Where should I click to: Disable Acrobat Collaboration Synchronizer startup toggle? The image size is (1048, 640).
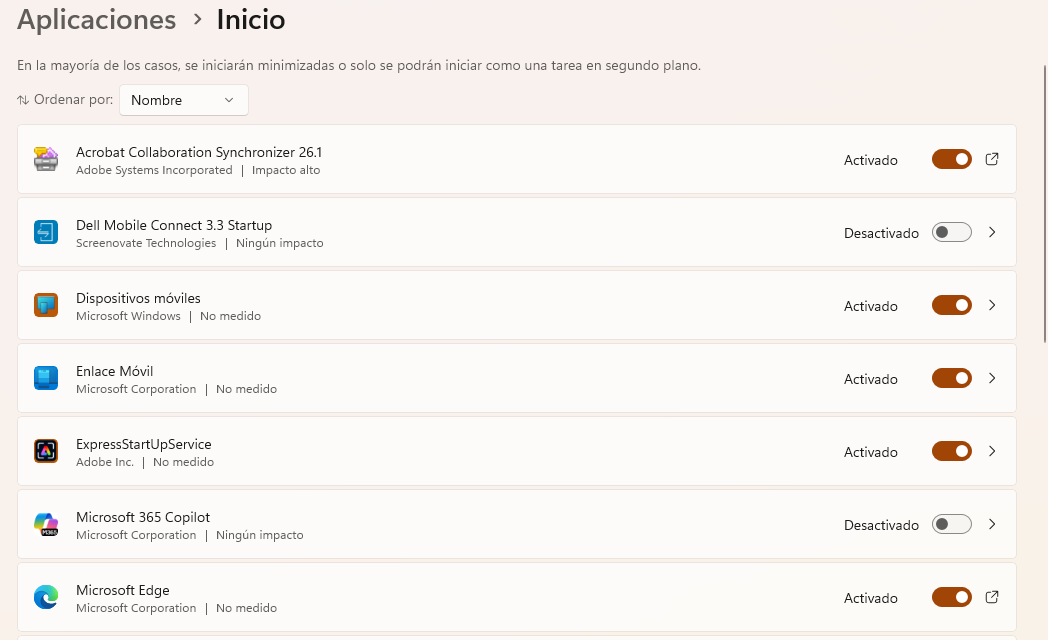(952, 159)
